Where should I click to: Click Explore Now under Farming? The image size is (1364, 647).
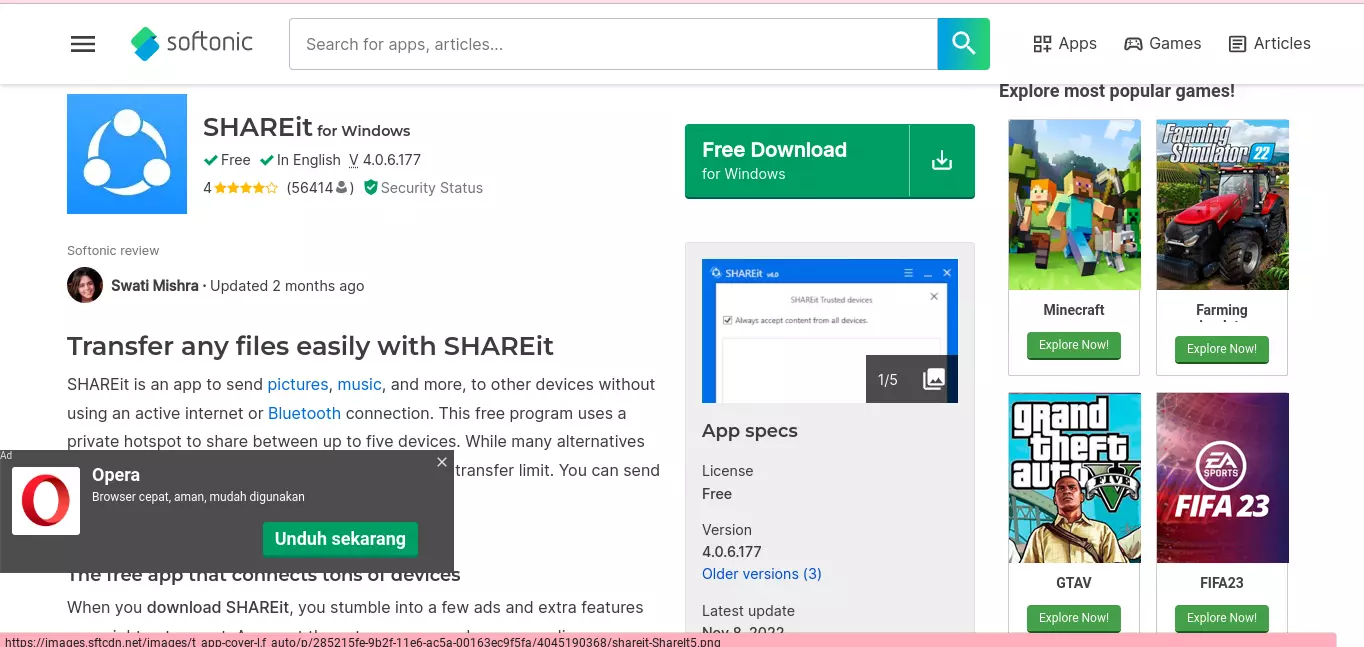[x=1222, y=350]
